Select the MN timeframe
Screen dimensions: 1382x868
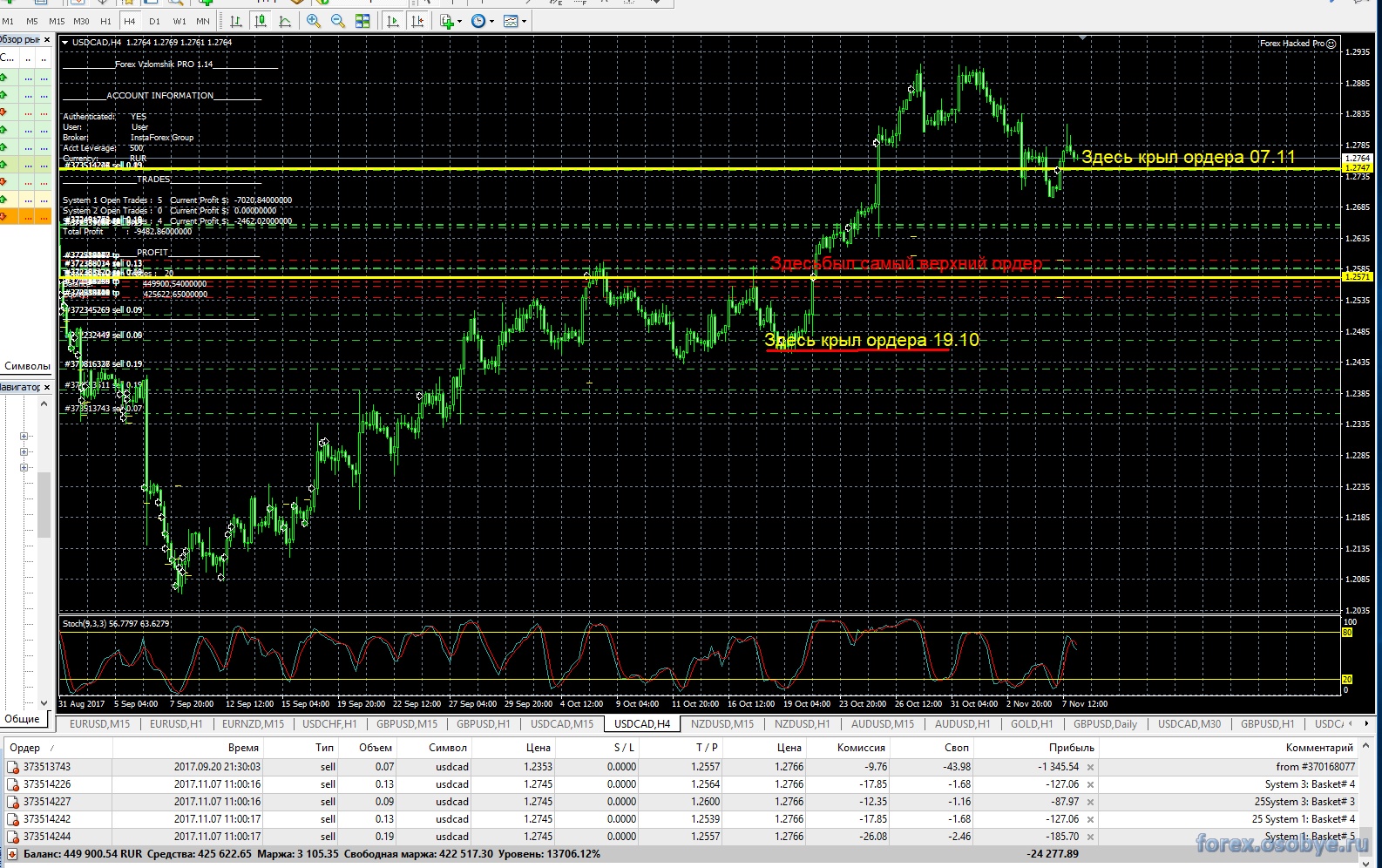click(x=203, y=21)
